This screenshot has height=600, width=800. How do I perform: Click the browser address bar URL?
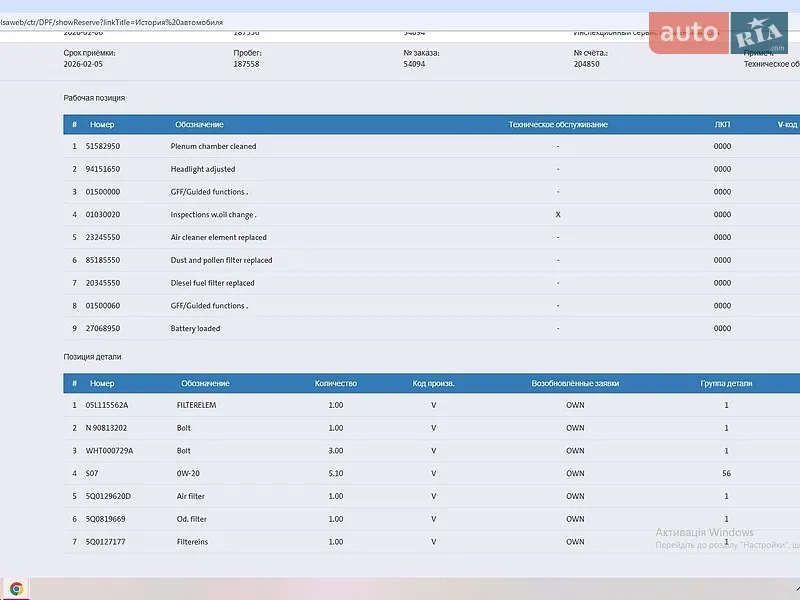pyautogui.click(x=111, y=22)
